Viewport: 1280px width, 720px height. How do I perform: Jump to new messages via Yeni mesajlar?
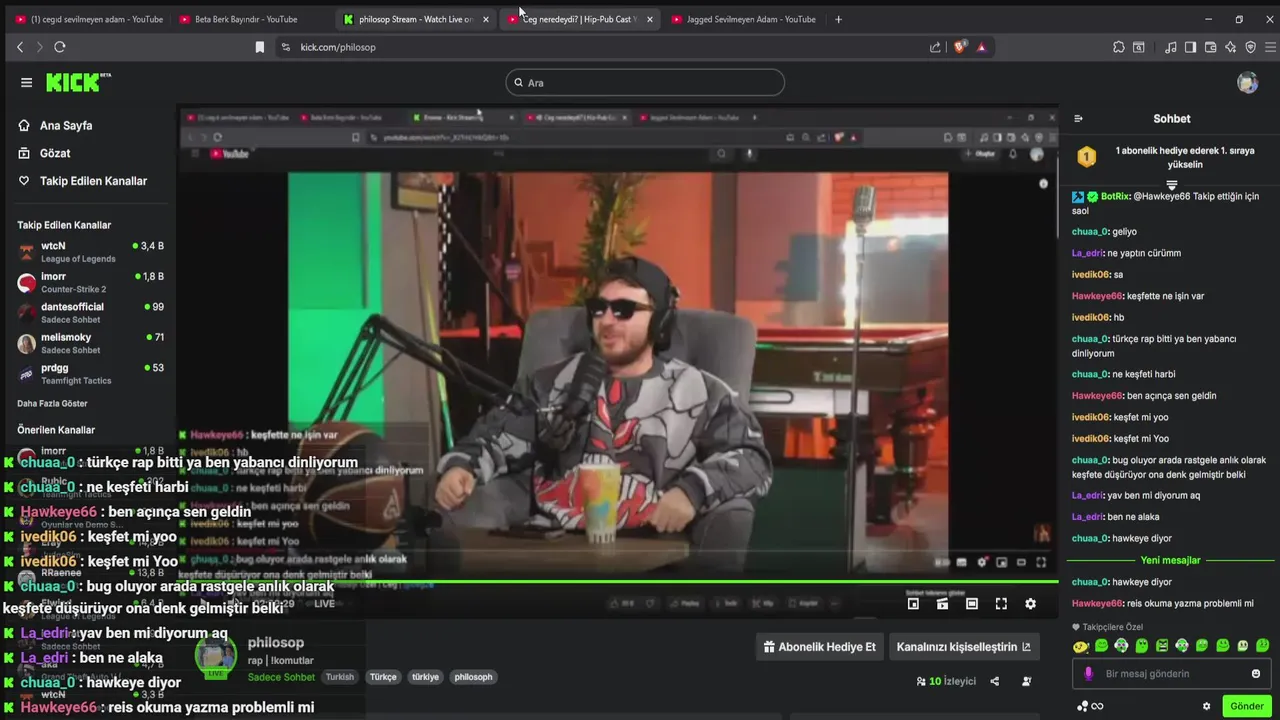1170,560
